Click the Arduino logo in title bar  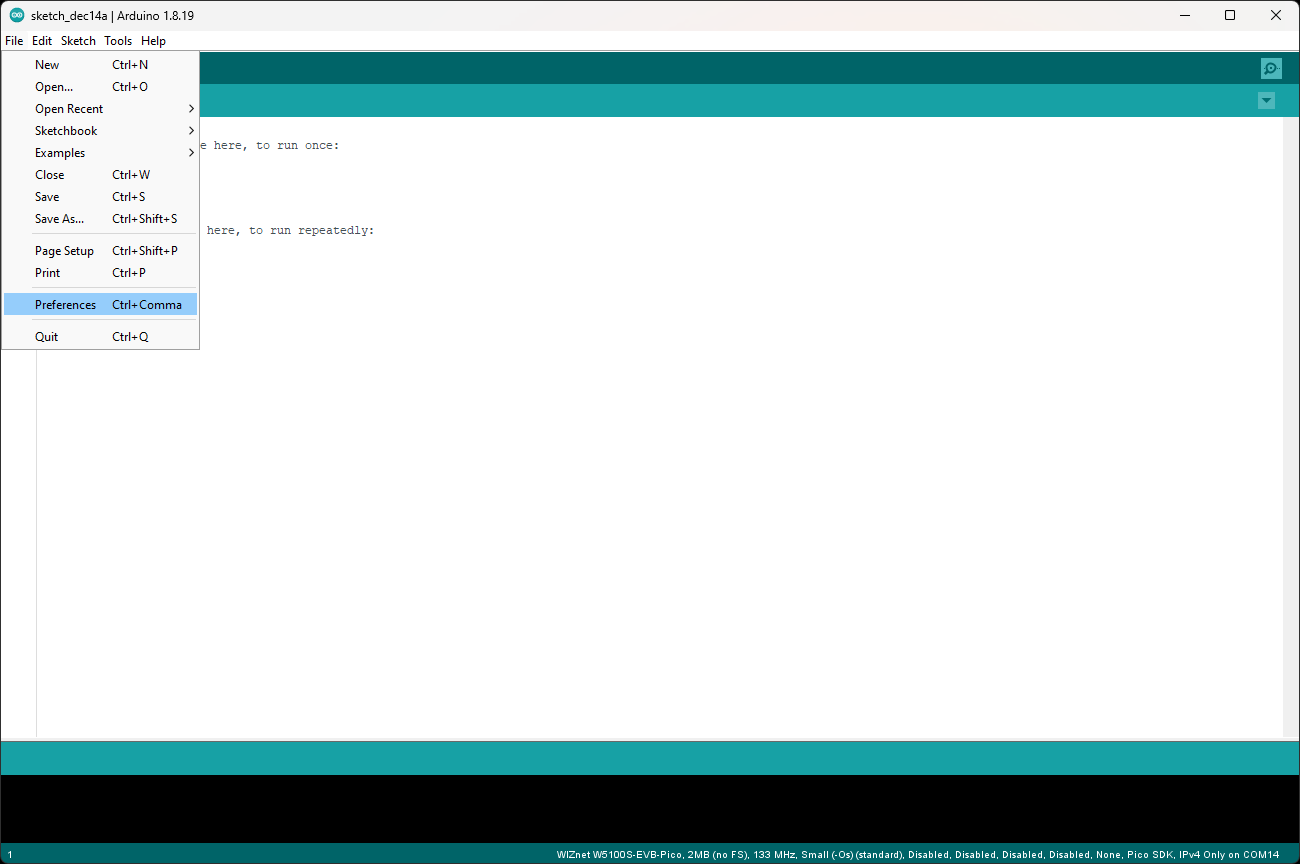tap(17, 15)
